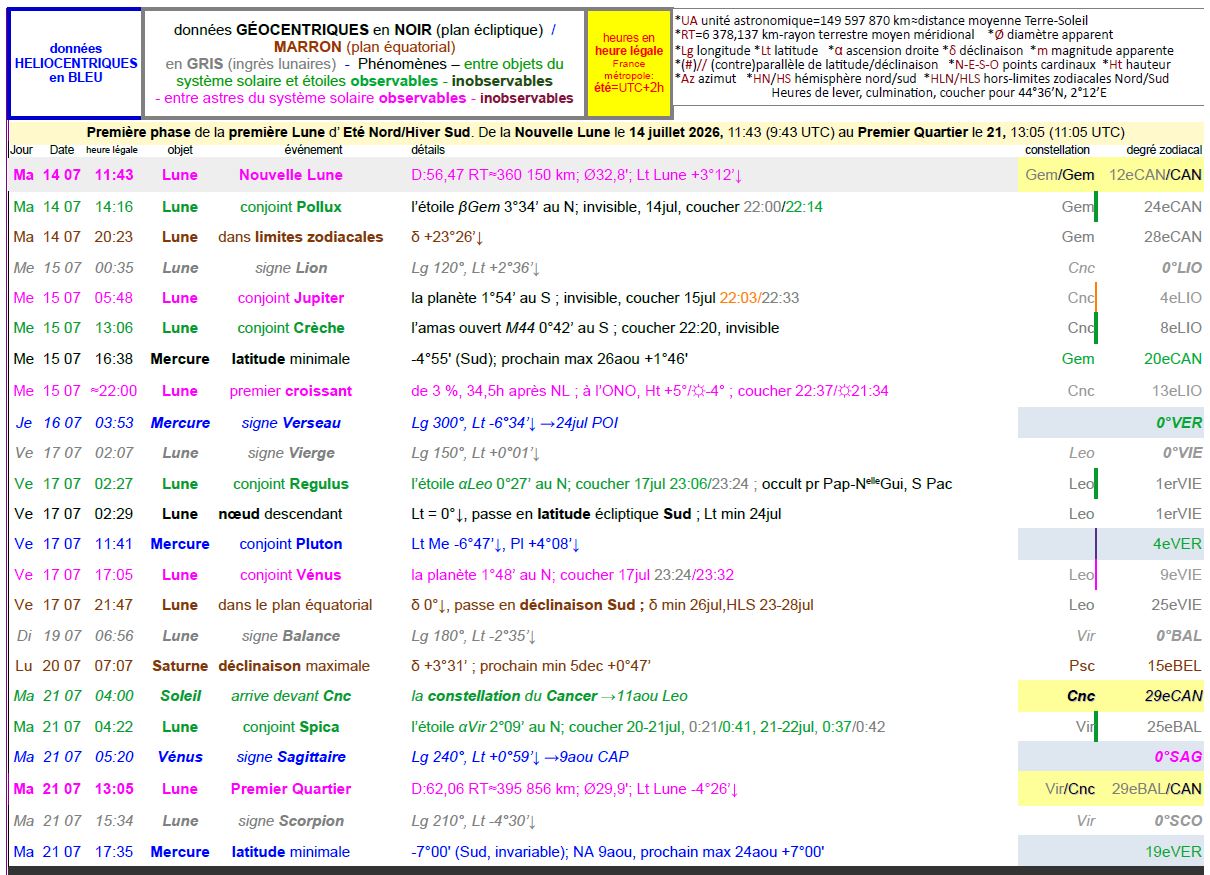Click the degree value '15eBEL'
The height and width of the screenshot is (875, 1210).
1174,666
